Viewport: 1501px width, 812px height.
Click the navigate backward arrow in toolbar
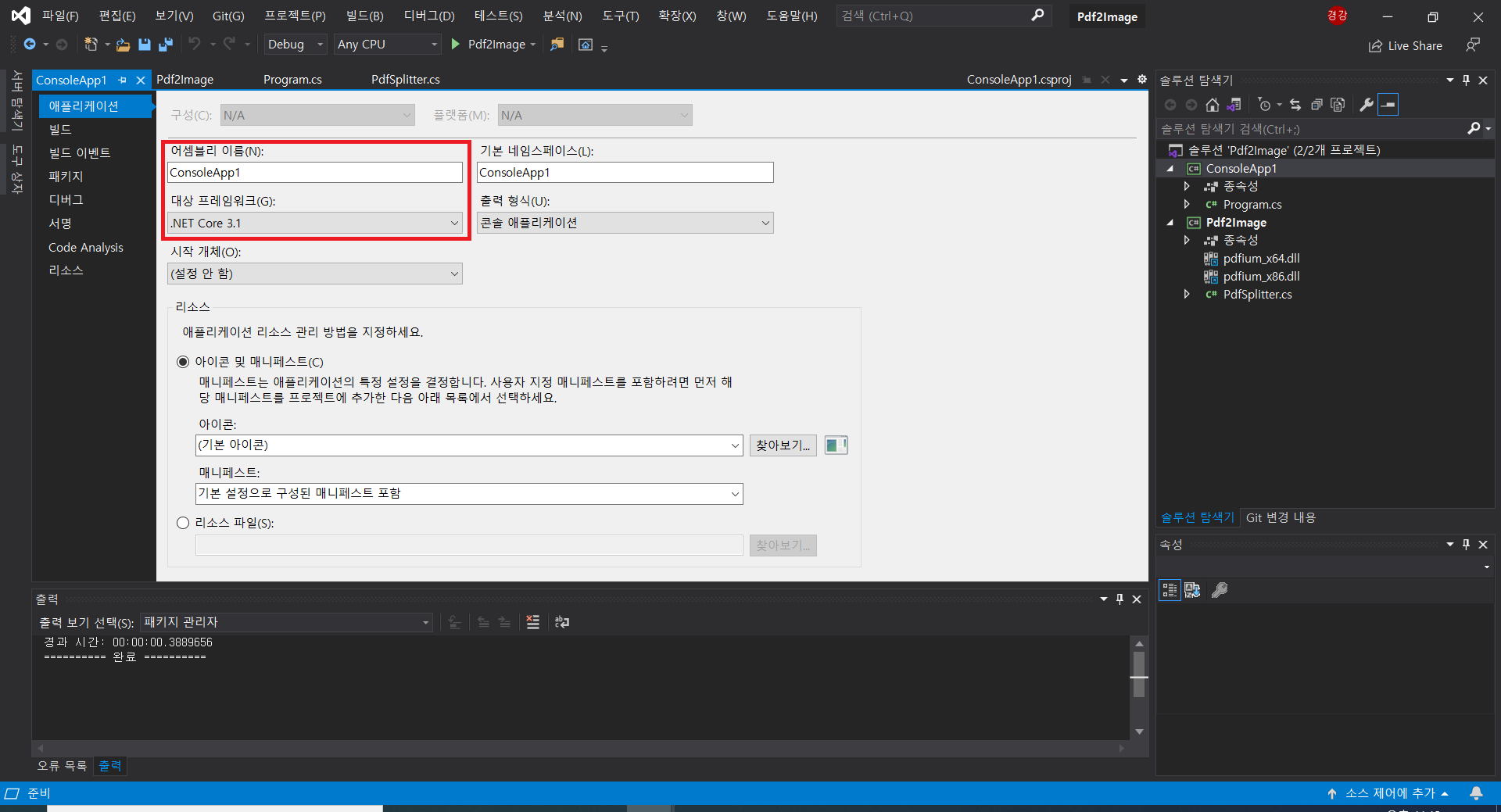(30, 45)
